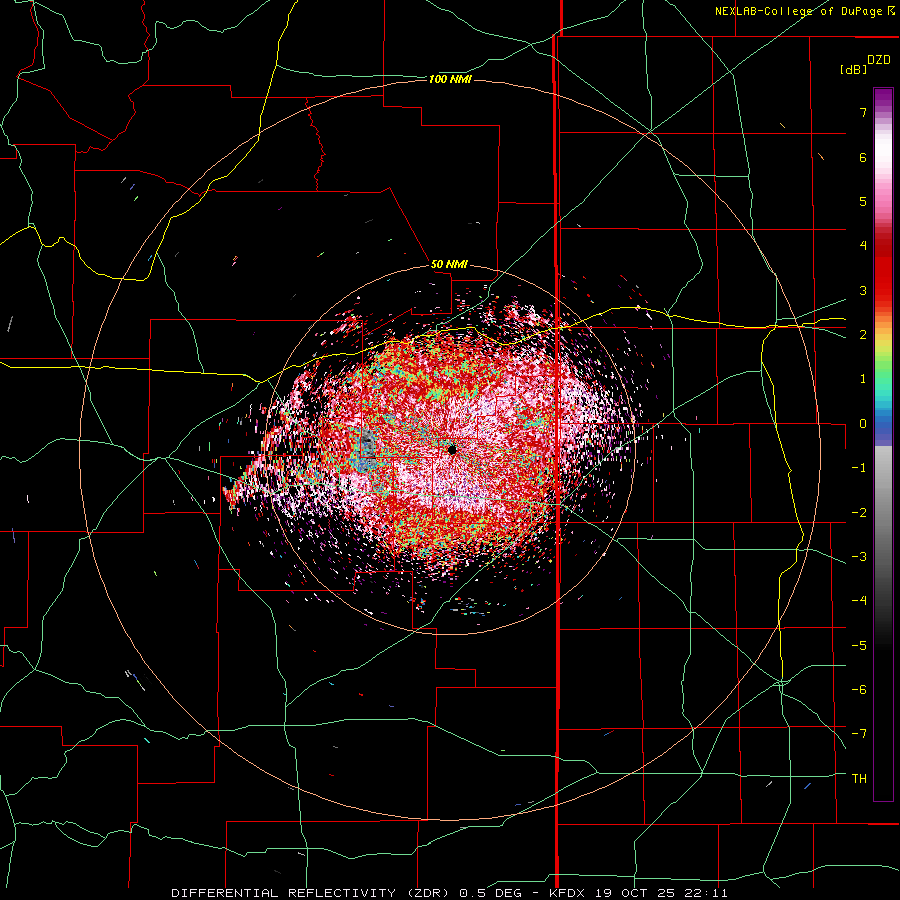This screenshot has width=900, height=900.
Task: Click the Differential Reflectivity product caption
Action: click(449, 893)
